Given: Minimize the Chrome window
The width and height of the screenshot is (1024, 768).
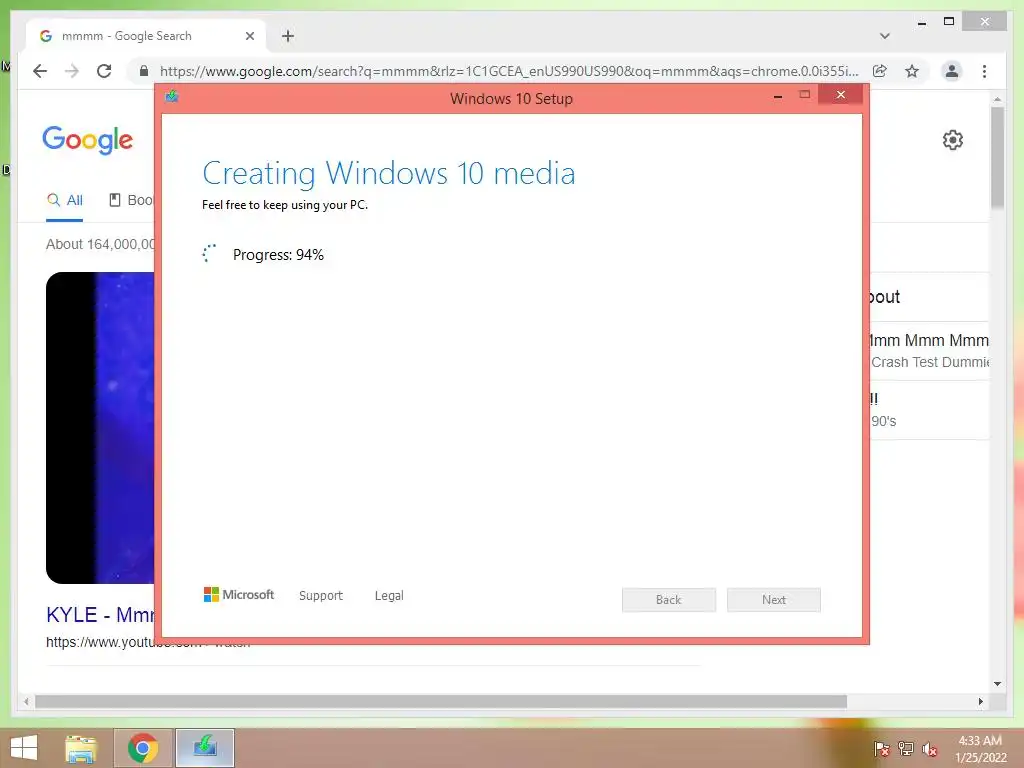Looking at the screenshot, I should (x=922, y=23).
